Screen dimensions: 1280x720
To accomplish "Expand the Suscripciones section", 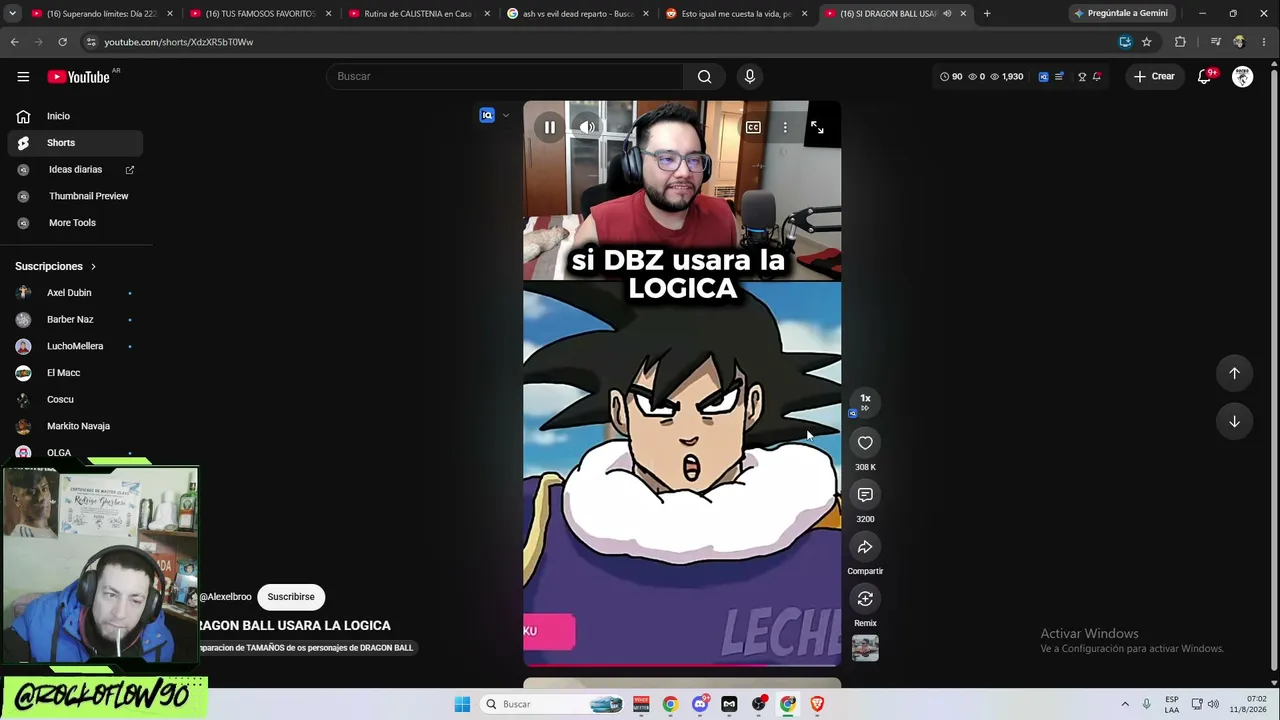I will tap(56, 267).
